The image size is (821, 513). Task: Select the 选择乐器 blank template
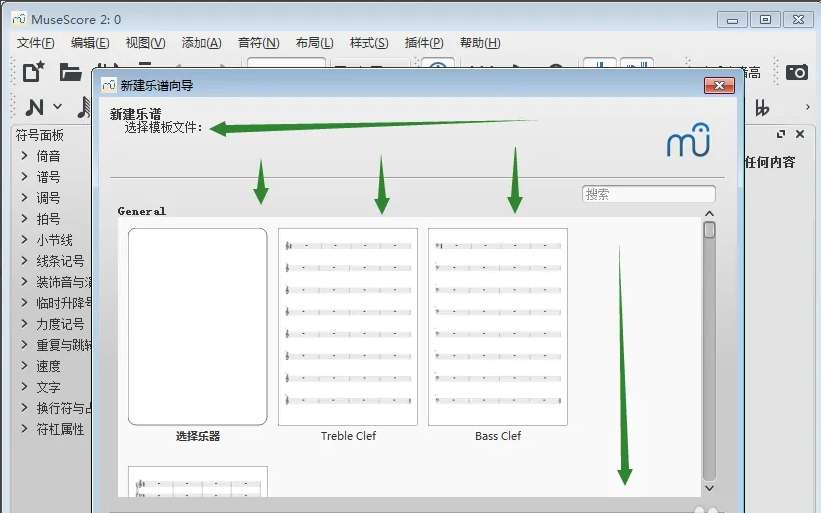(x=197, y=327)
